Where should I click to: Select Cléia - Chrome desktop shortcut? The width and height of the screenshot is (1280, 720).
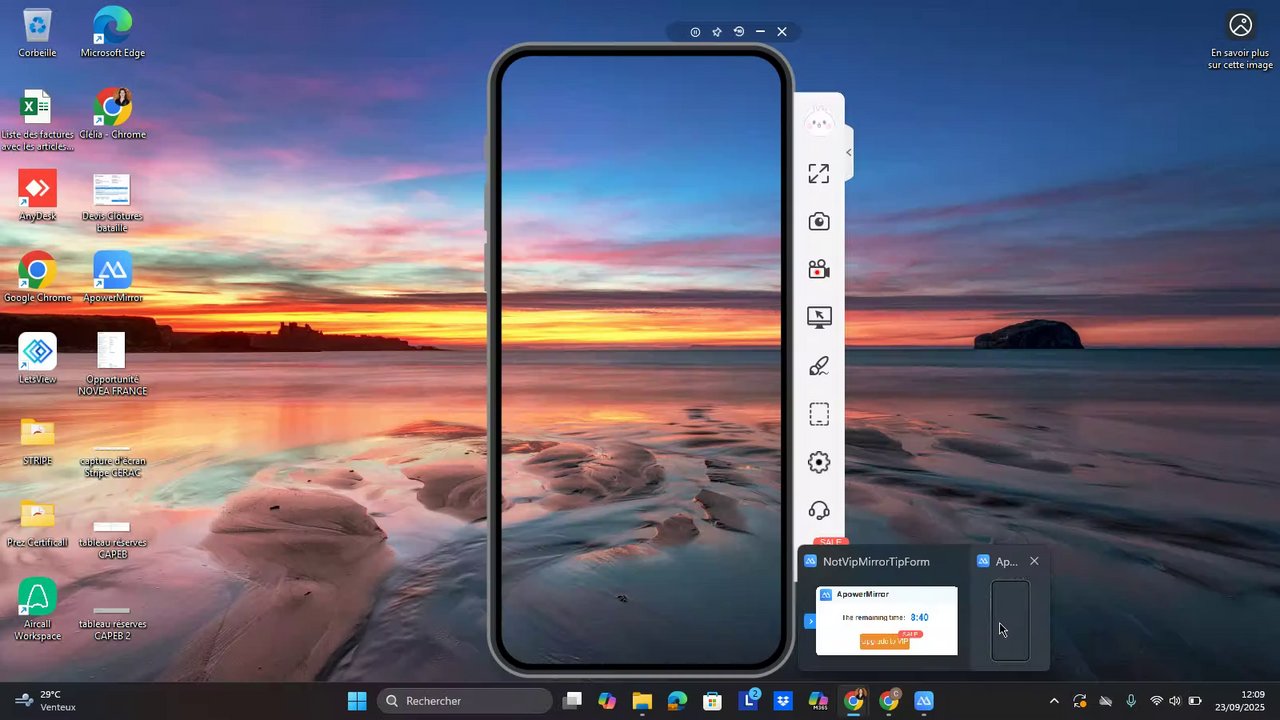[x=112, y=114]
